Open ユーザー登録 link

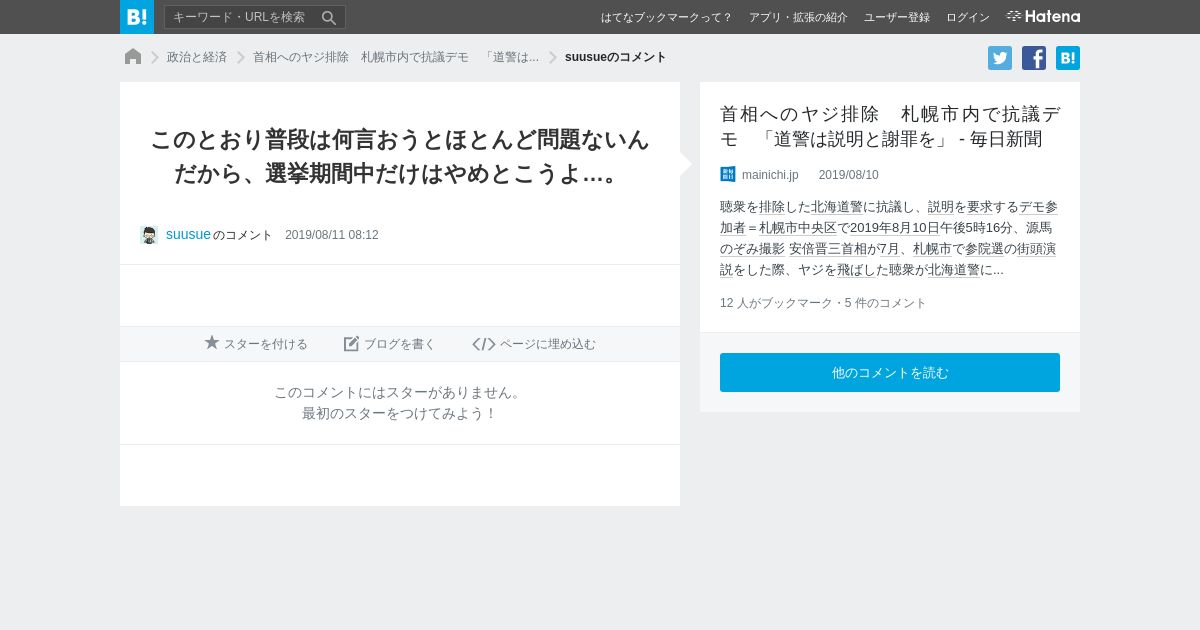click(x=897, y=18)
